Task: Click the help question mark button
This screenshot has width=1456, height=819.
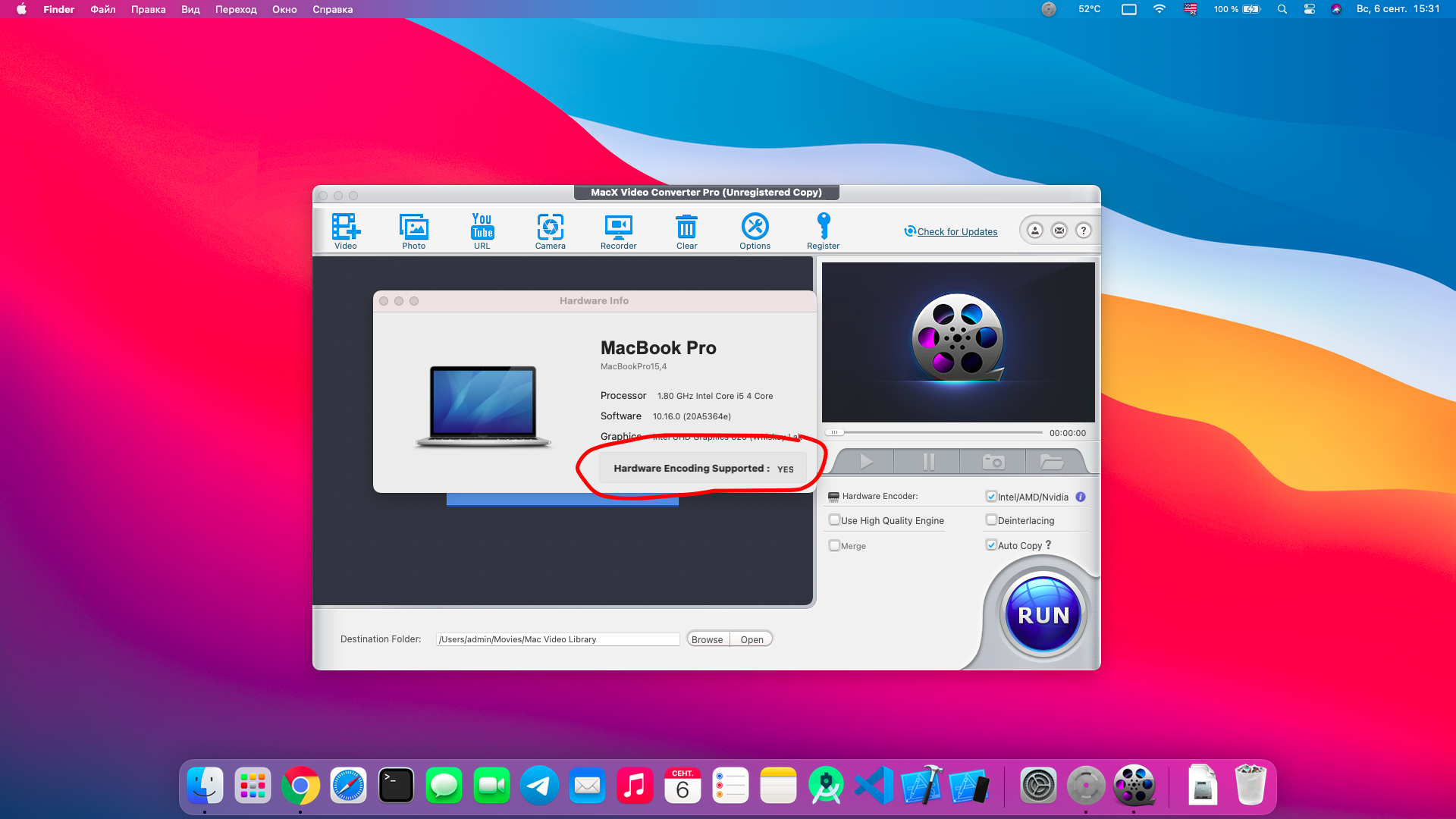Action: 1084,231
